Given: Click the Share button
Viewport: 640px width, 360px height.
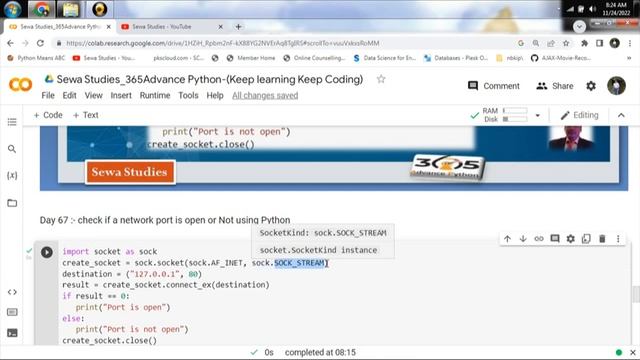Looking at the screenshot, I should click(x=555, y=86).
